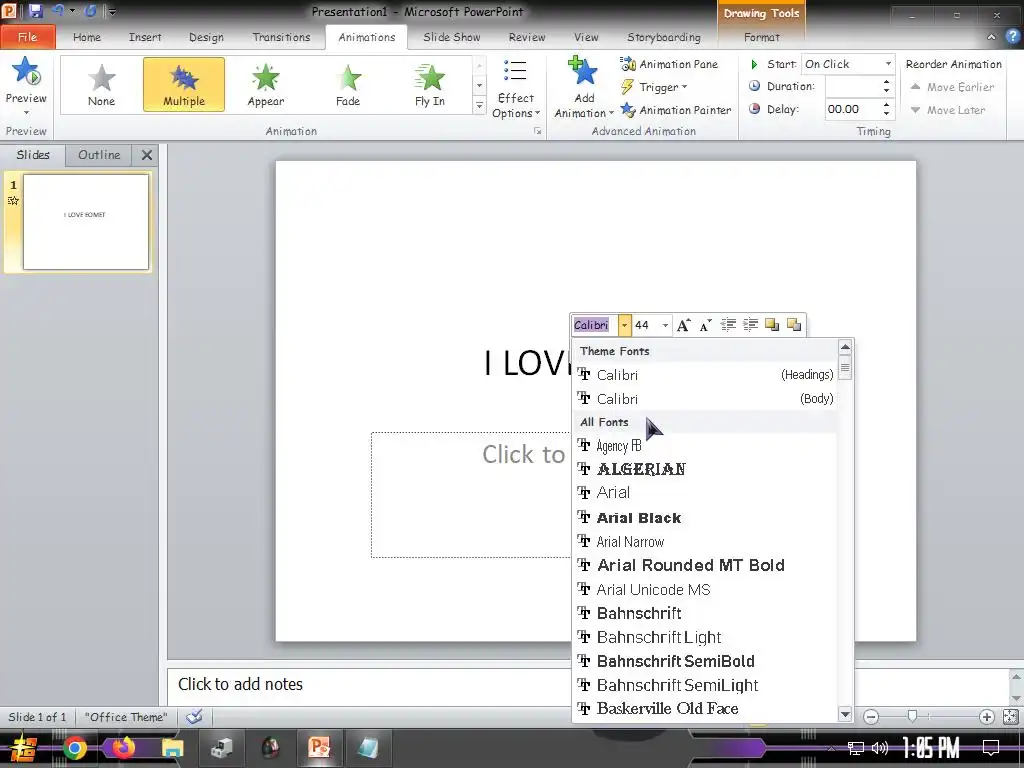This screenshot has width=1024, height=768.
Task: Minimize the ribbon with the caret icon
Action: (x=991, y=37)
